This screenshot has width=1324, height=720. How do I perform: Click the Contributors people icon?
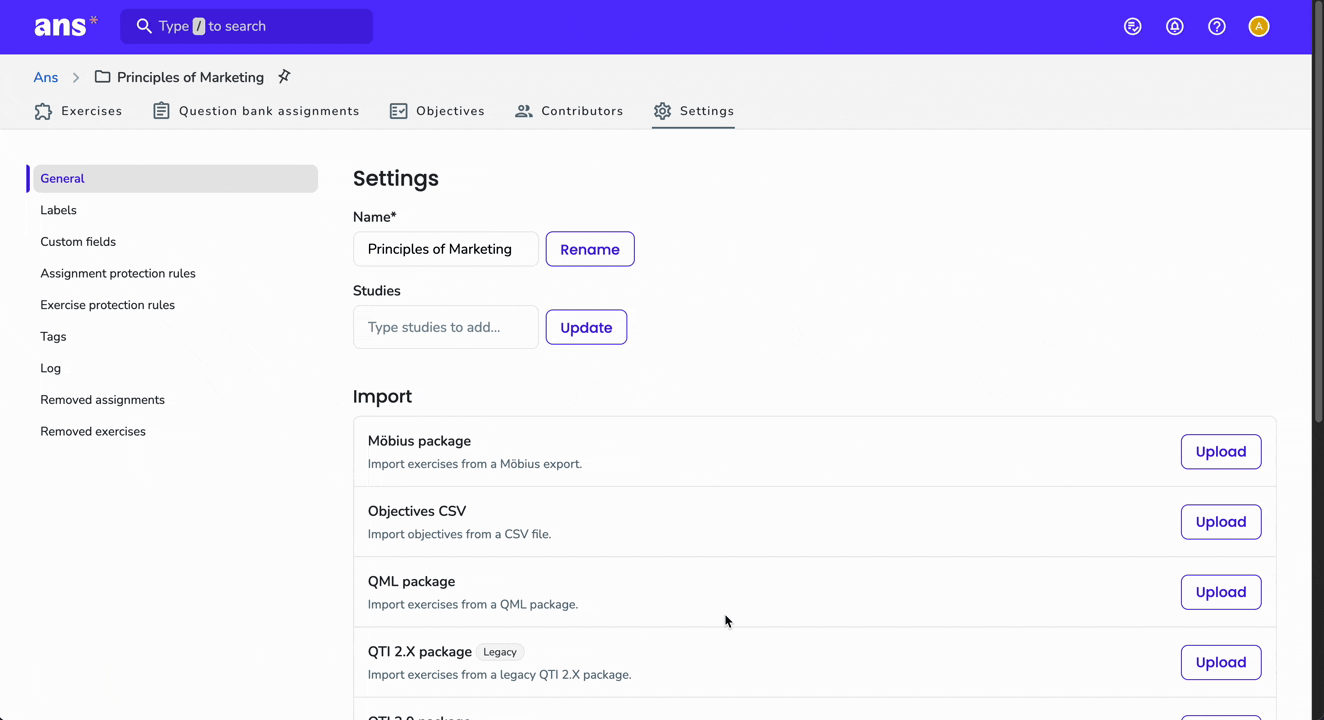(524, 111)
